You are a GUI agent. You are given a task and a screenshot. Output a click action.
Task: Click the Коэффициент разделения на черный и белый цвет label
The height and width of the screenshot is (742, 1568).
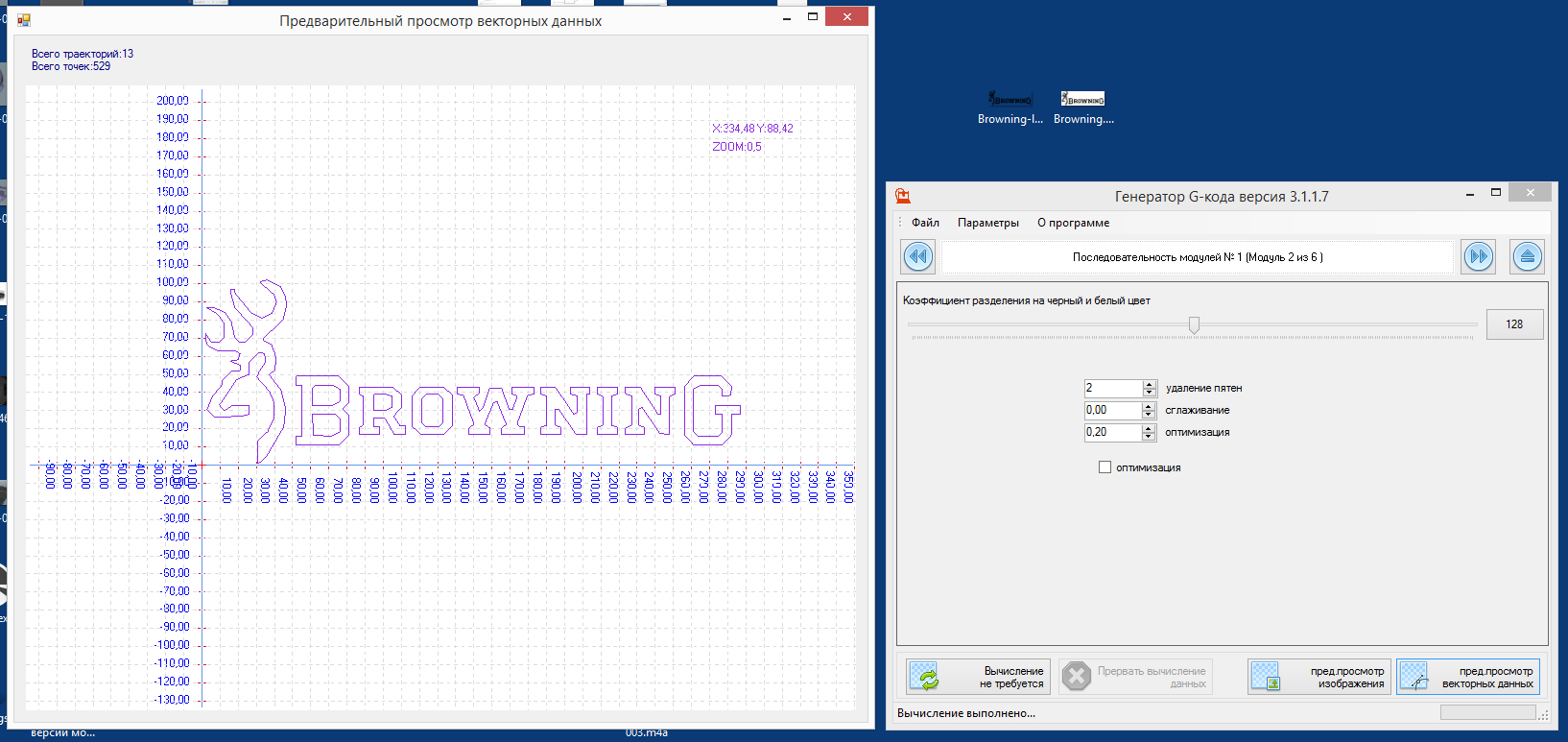[1027, 300]
